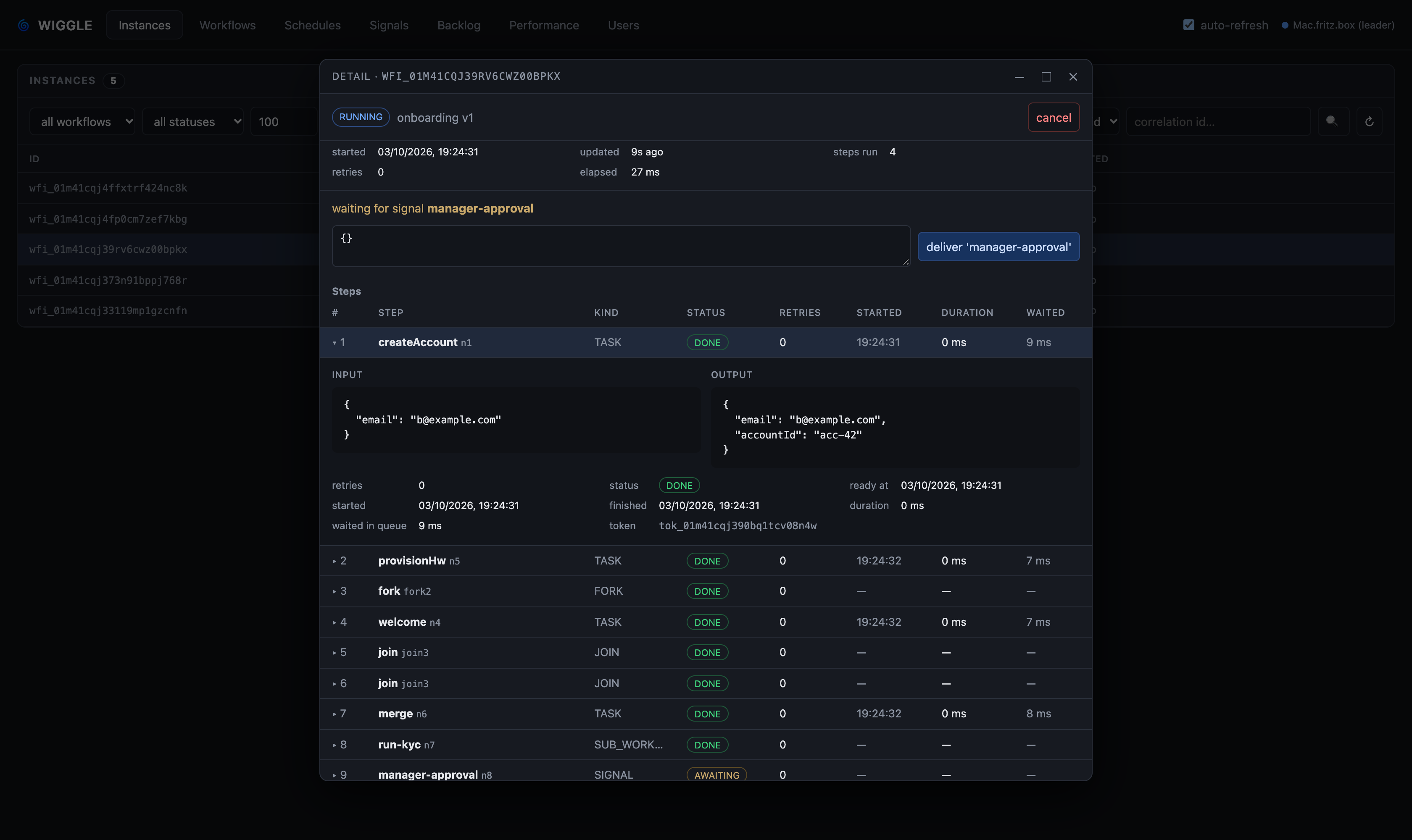Click the refresh instances icon

1369,121
